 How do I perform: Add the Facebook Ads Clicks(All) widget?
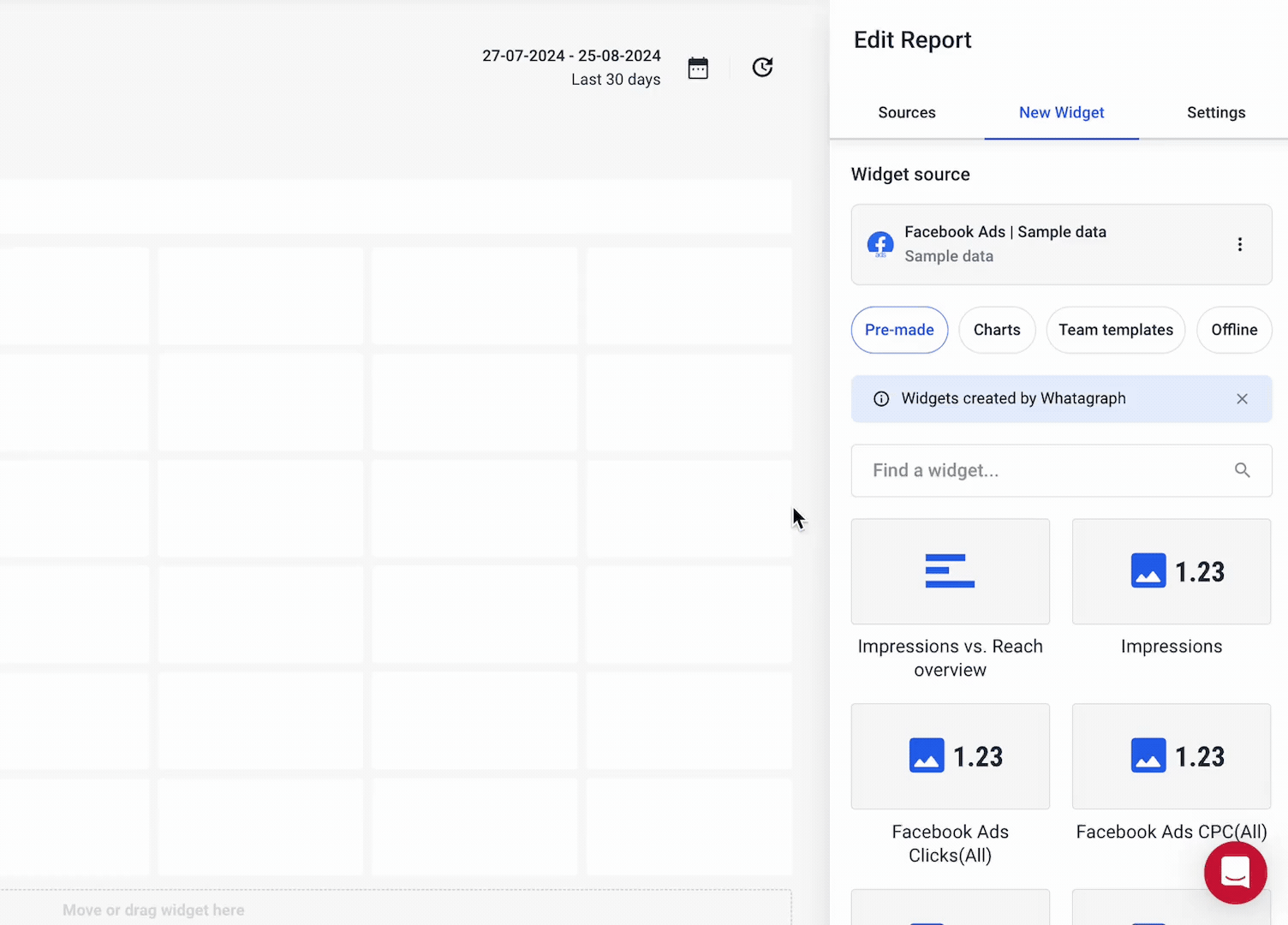(950, 756)
